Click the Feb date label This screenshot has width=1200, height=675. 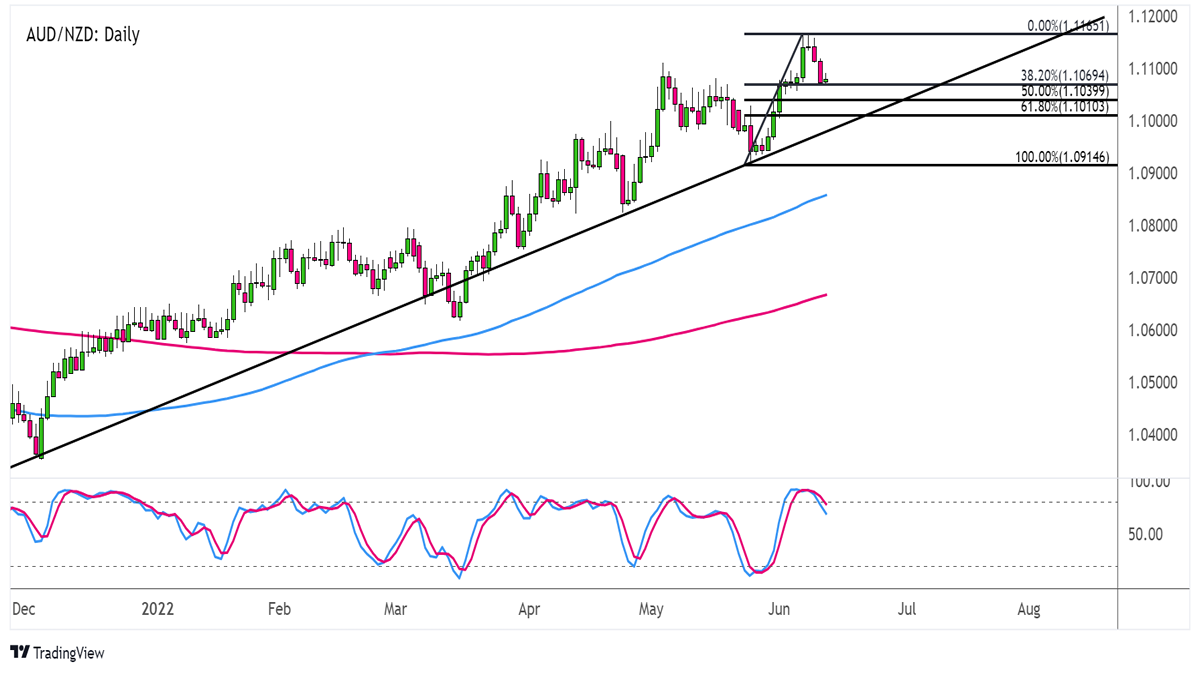point(278,608)
